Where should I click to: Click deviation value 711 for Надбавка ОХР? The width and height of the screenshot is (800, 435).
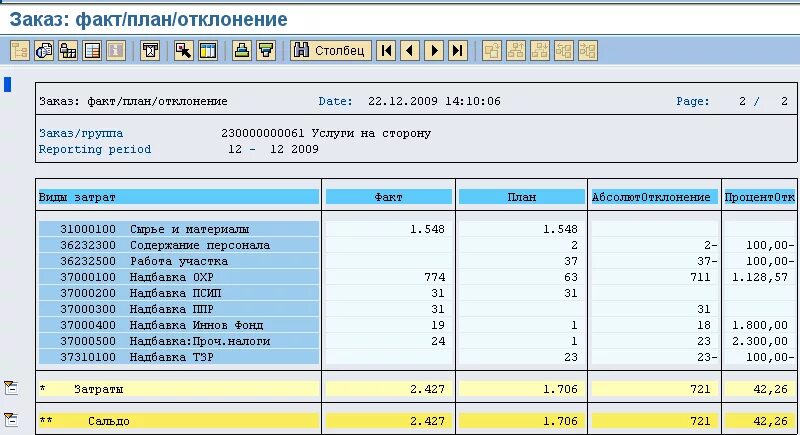[700, 277]
